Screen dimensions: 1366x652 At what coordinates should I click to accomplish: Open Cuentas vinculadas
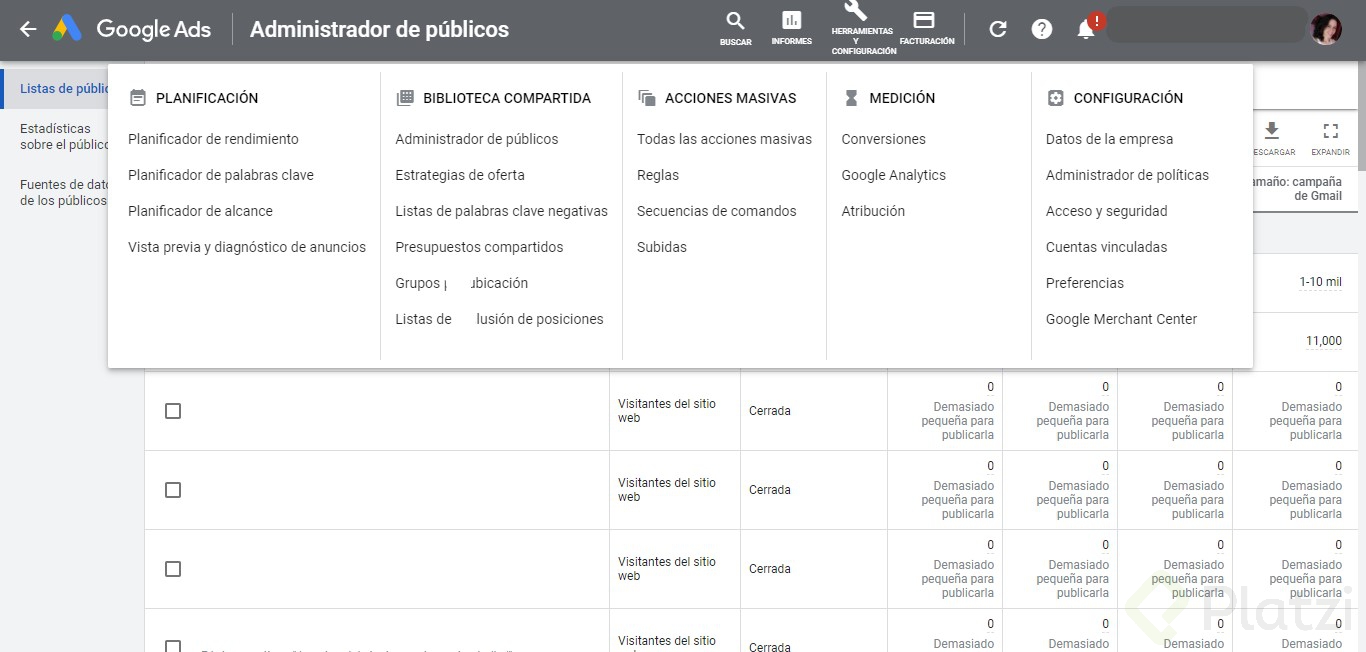click(x=1107, y=247)
